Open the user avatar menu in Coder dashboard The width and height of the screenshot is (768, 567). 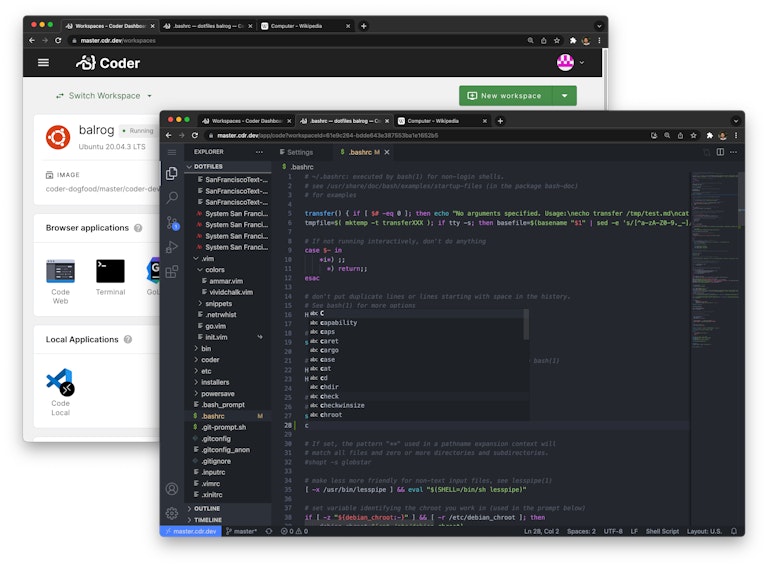pyautogui.click(x=571, y=62)
